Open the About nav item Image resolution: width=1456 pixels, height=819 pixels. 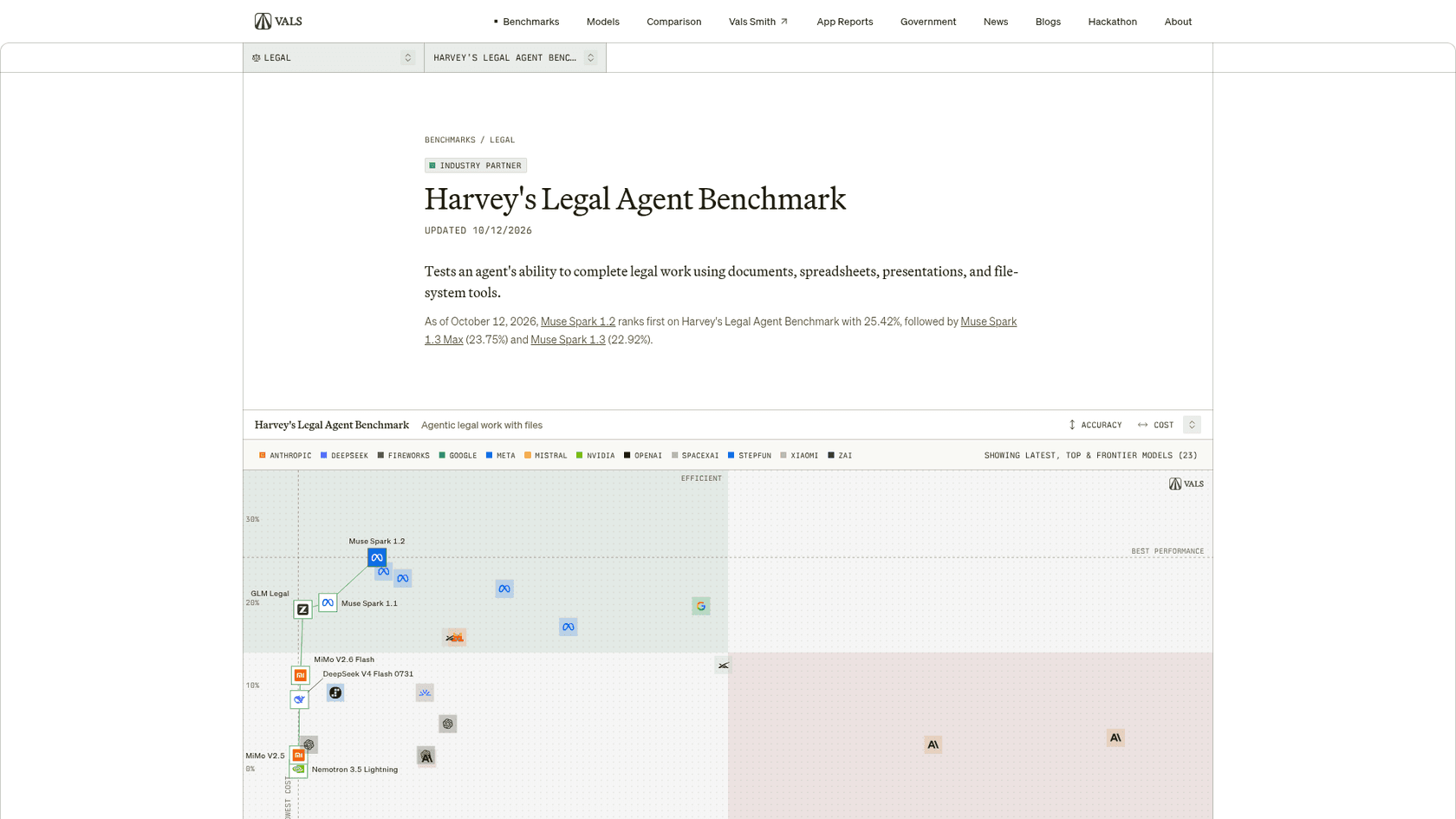tap(1178, 22)
